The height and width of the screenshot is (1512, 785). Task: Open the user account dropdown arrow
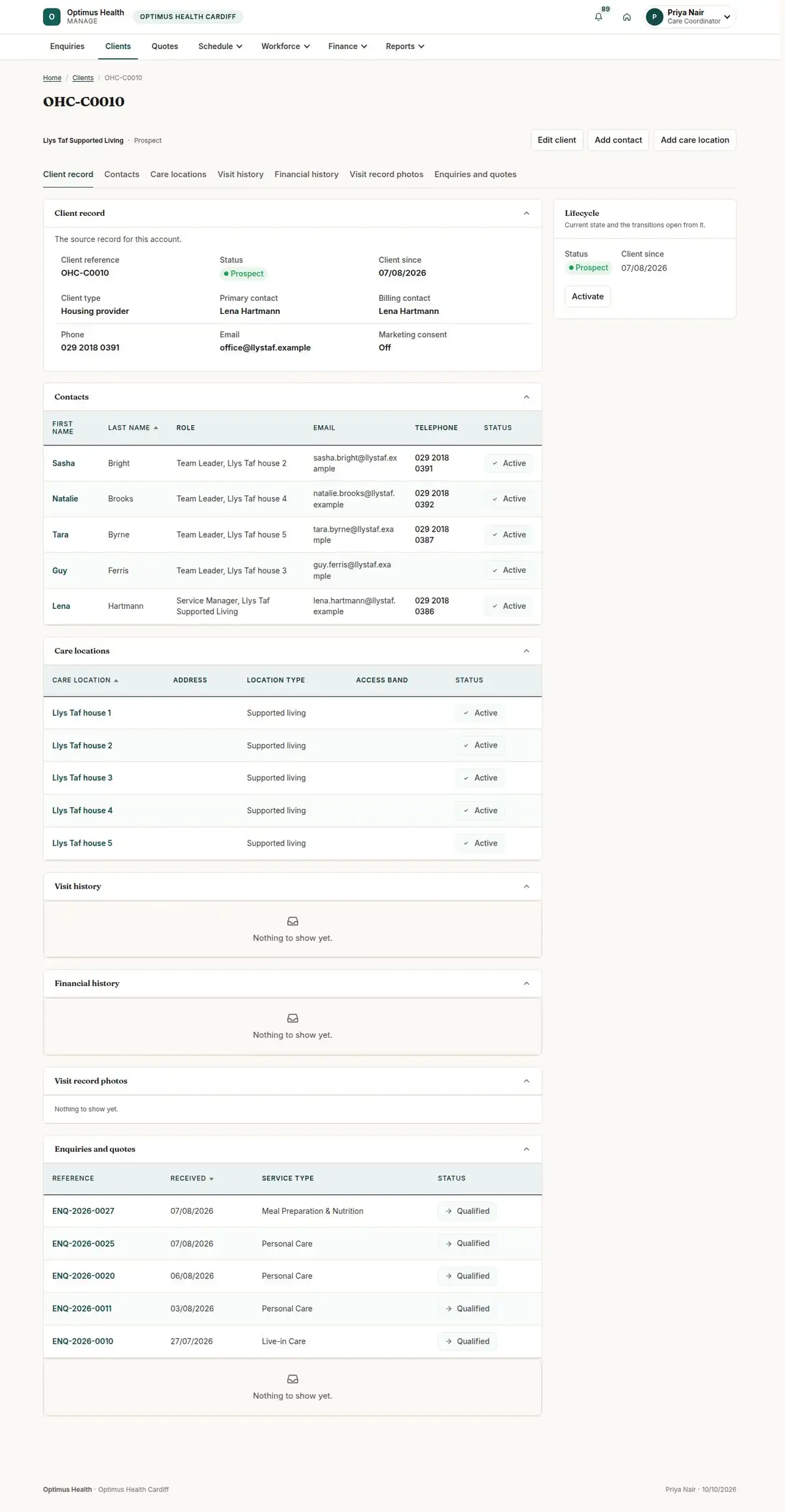tap(727, 17)
